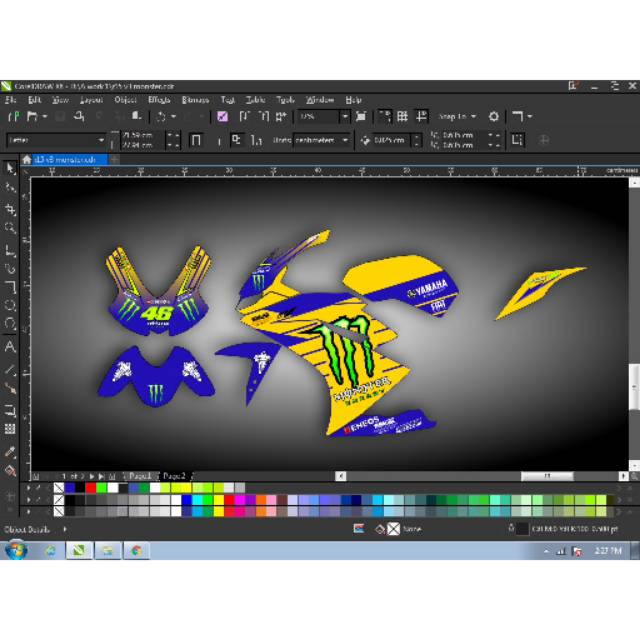
Task: Open the File menu
Action: click(11, 100)
